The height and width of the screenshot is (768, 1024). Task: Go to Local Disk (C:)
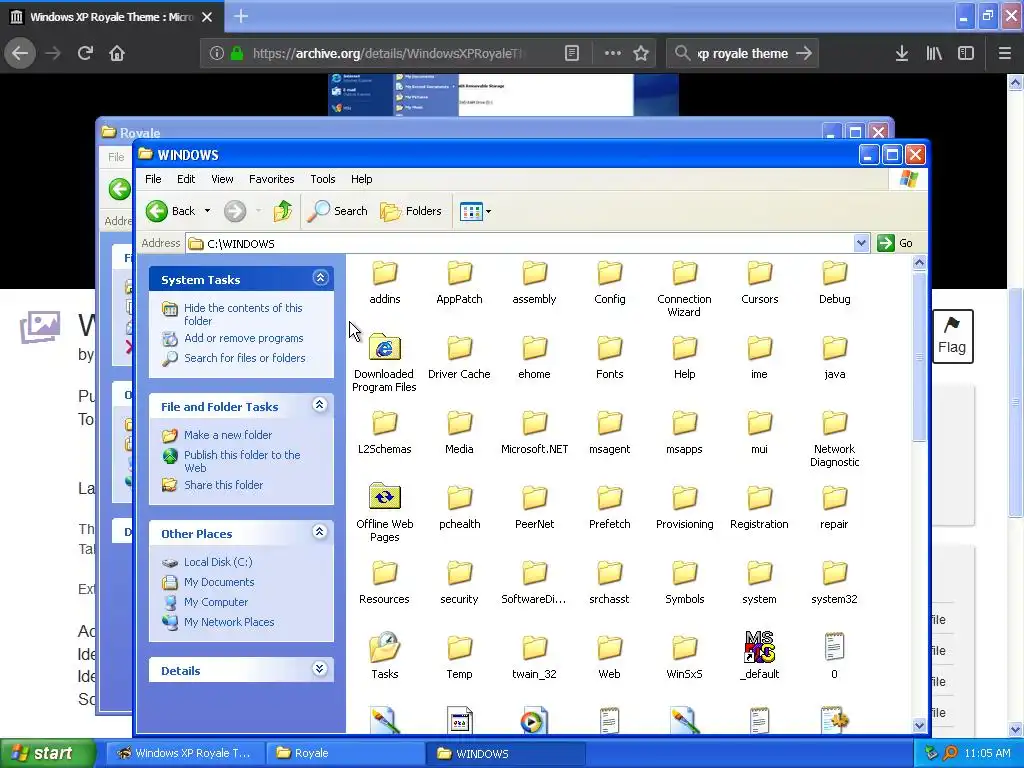pos(218,562)
